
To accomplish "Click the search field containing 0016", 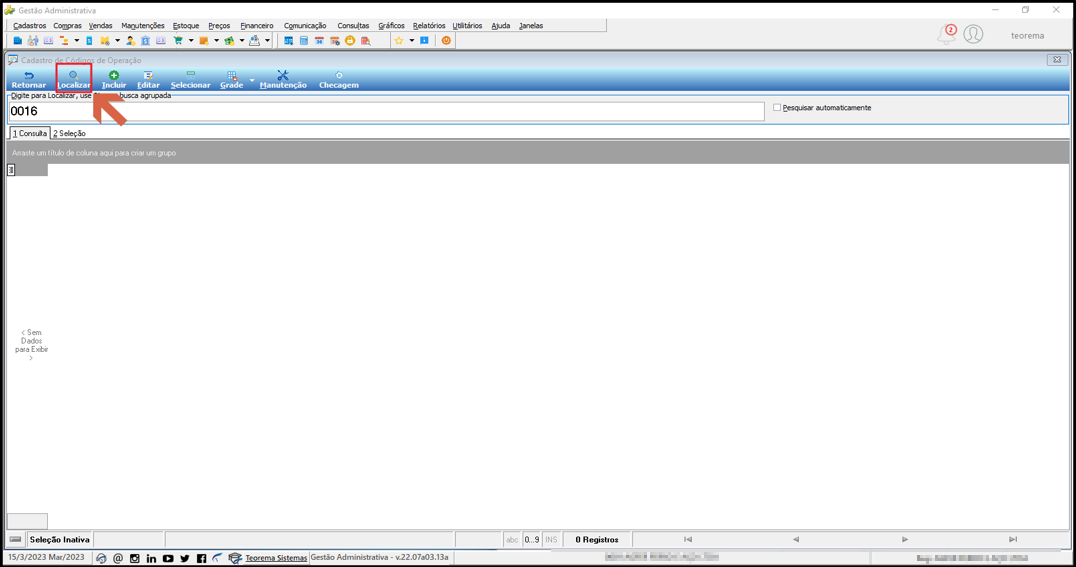I will (x=386, y=111).
